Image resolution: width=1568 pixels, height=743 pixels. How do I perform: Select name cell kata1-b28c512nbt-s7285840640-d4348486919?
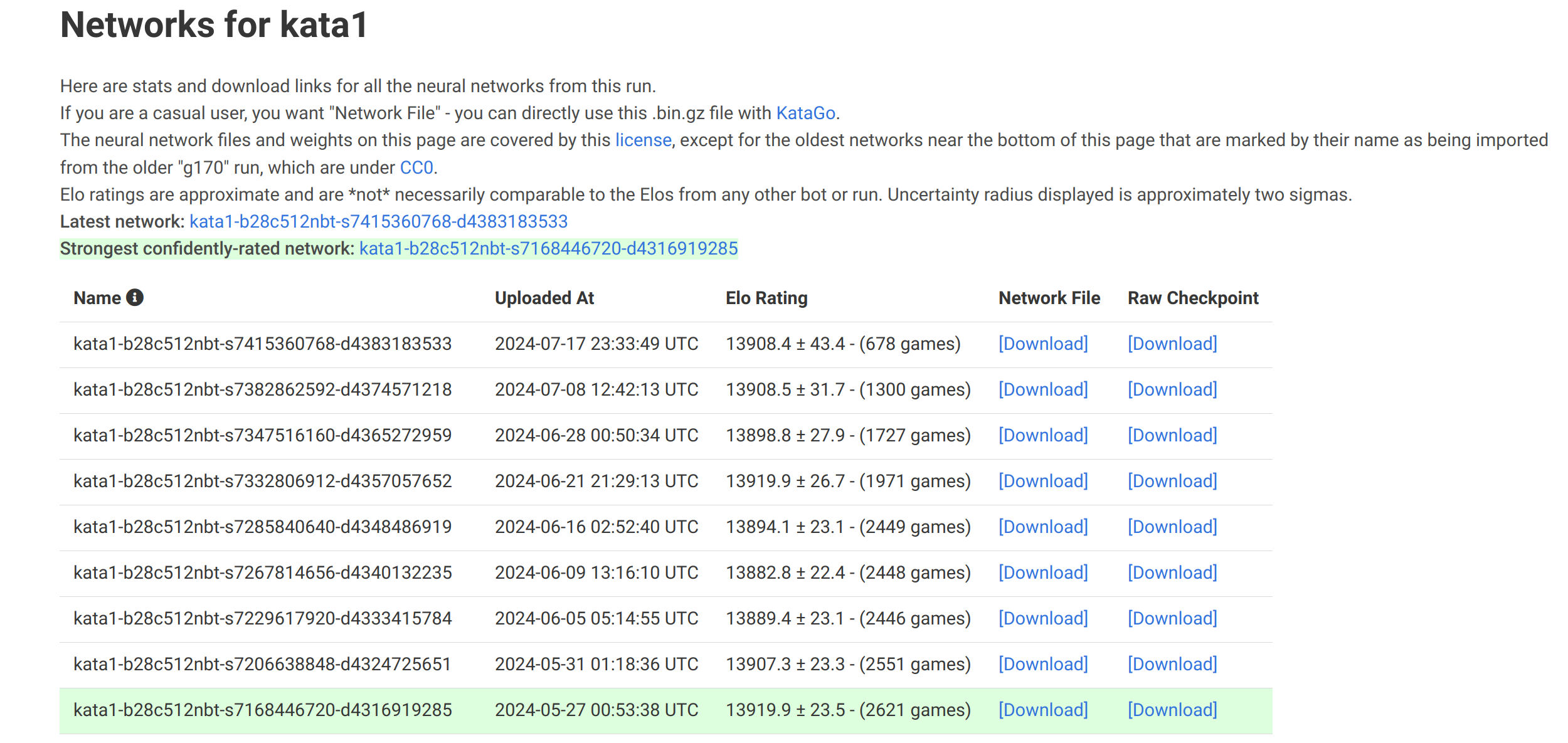coord(262,527)
